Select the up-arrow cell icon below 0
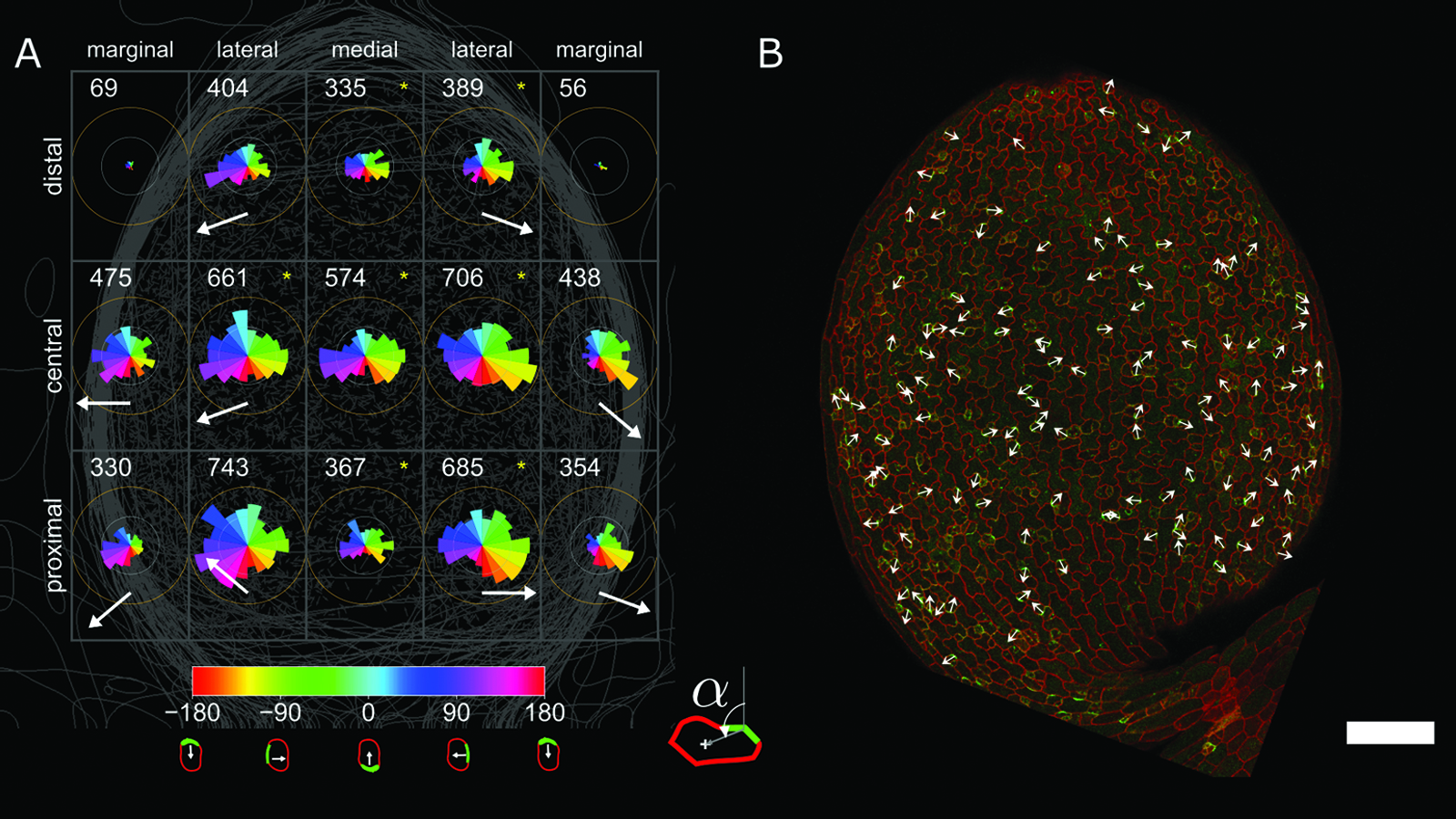The height and width of the screenshot is (819, 1456). point(369,756)
